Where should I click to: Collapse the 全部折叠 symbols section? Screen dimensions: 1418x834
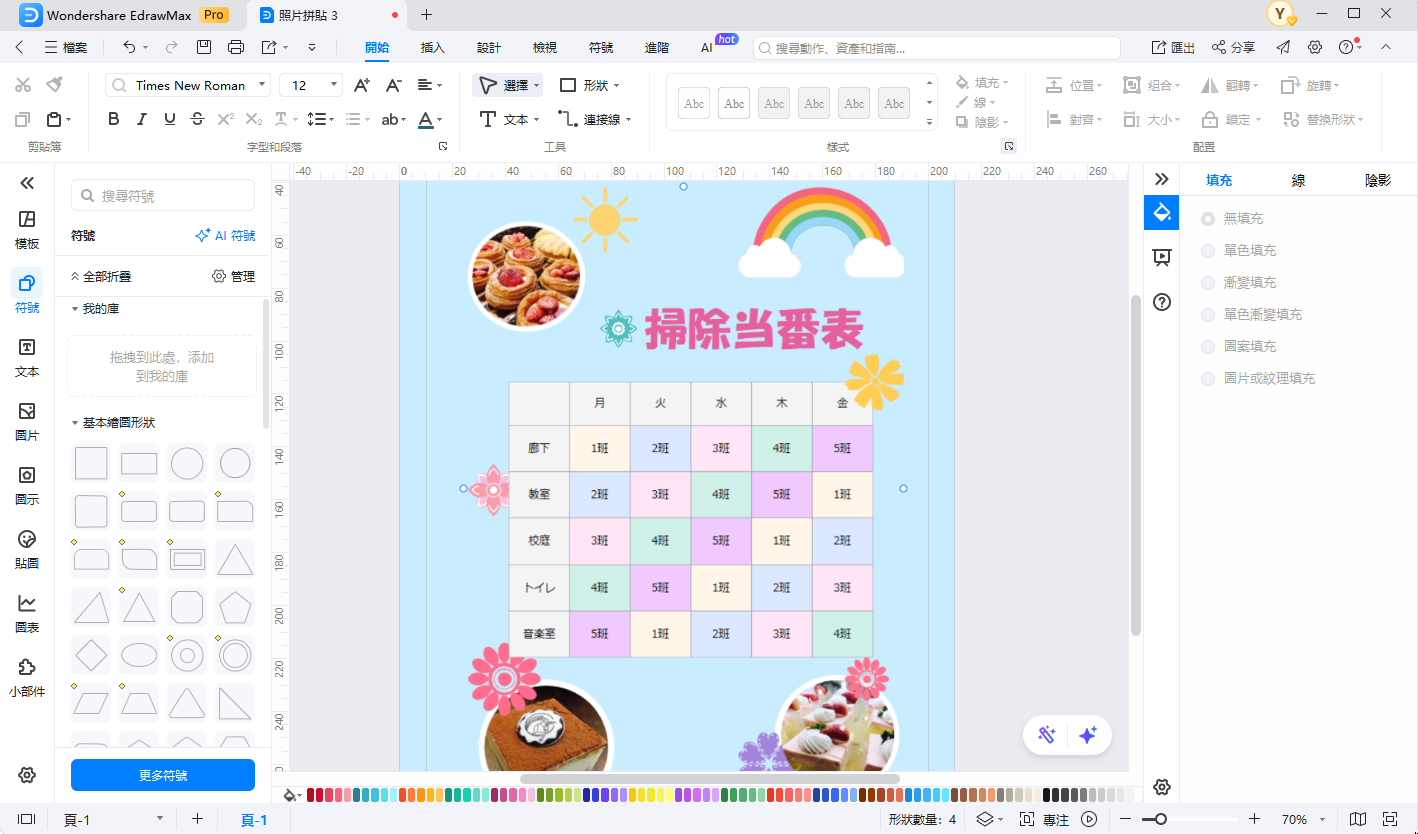tap(106, 276)
